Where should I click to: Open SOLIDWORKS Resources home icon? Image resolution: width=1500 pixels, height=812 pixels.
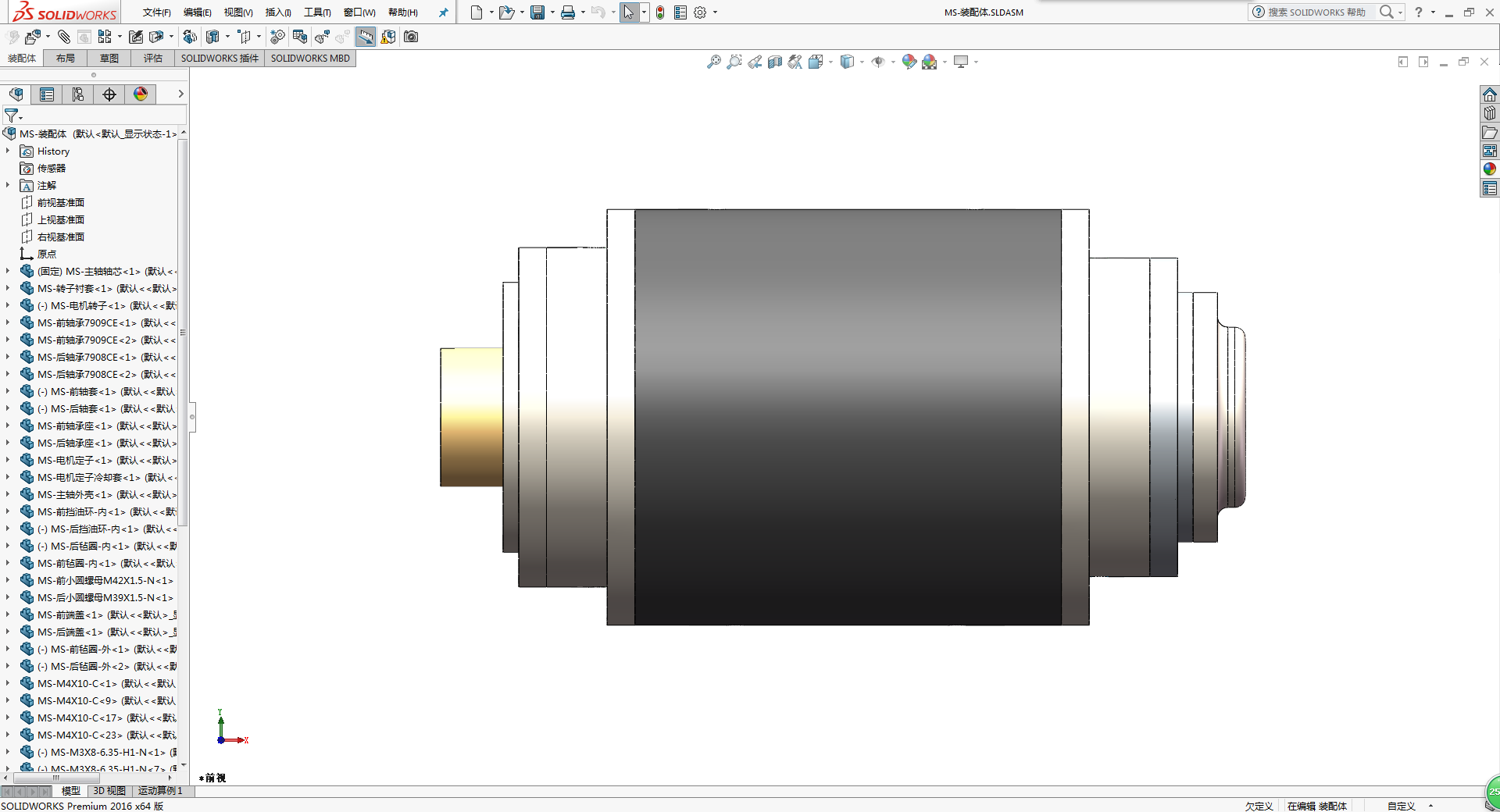pos(1490,94)
